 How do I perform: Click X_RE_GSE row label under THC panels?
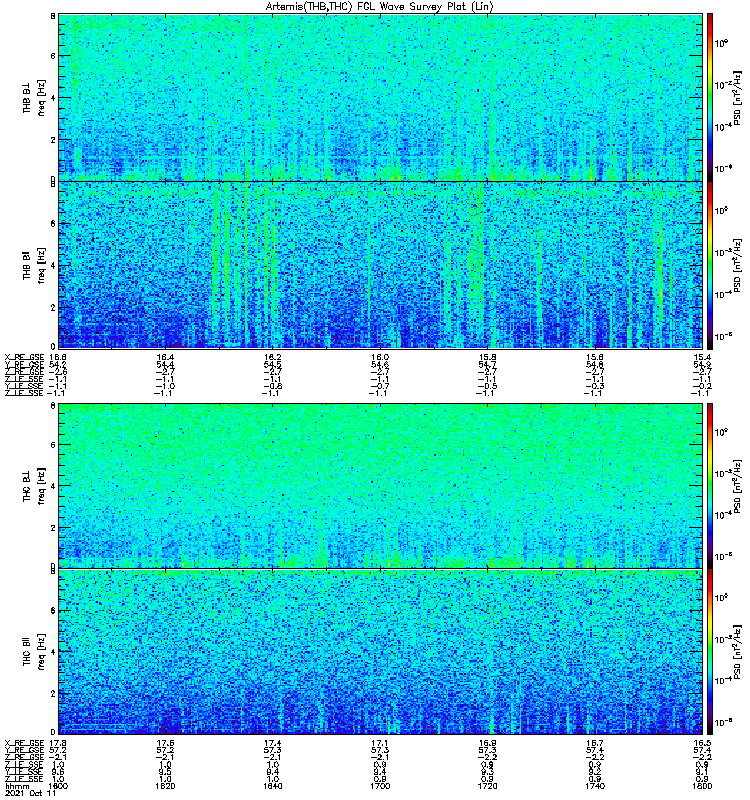pyautogui.click(x=24, y=743)
